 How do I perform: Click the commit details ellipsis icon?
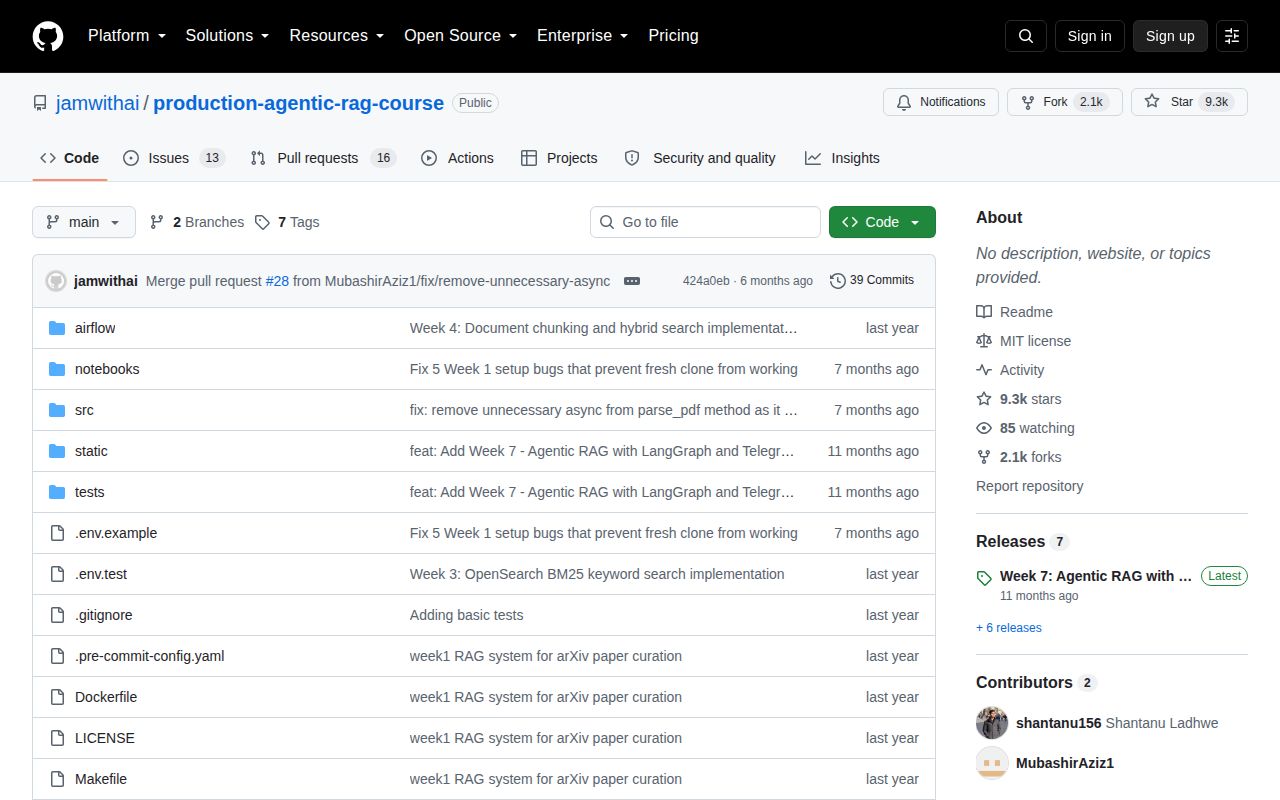(632, 281)
